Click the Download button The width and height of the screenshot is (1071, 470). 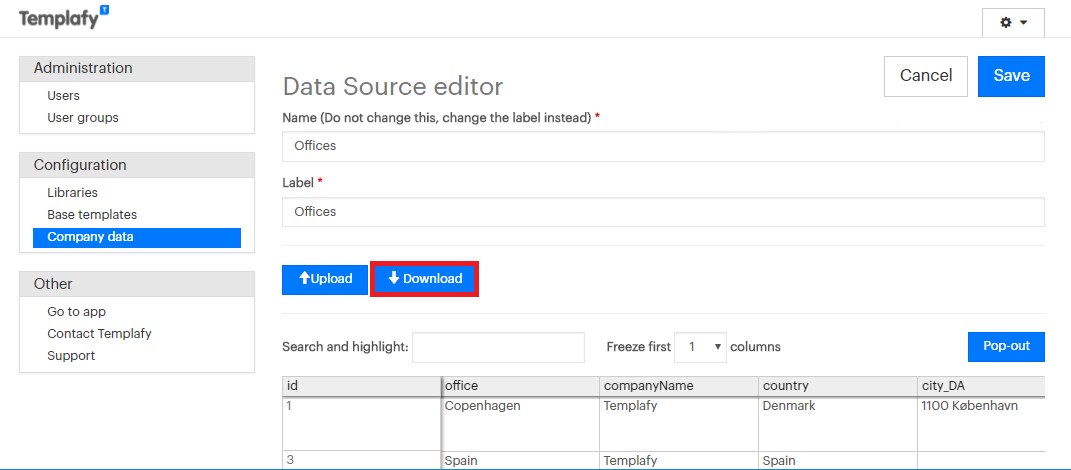(425, 279)
